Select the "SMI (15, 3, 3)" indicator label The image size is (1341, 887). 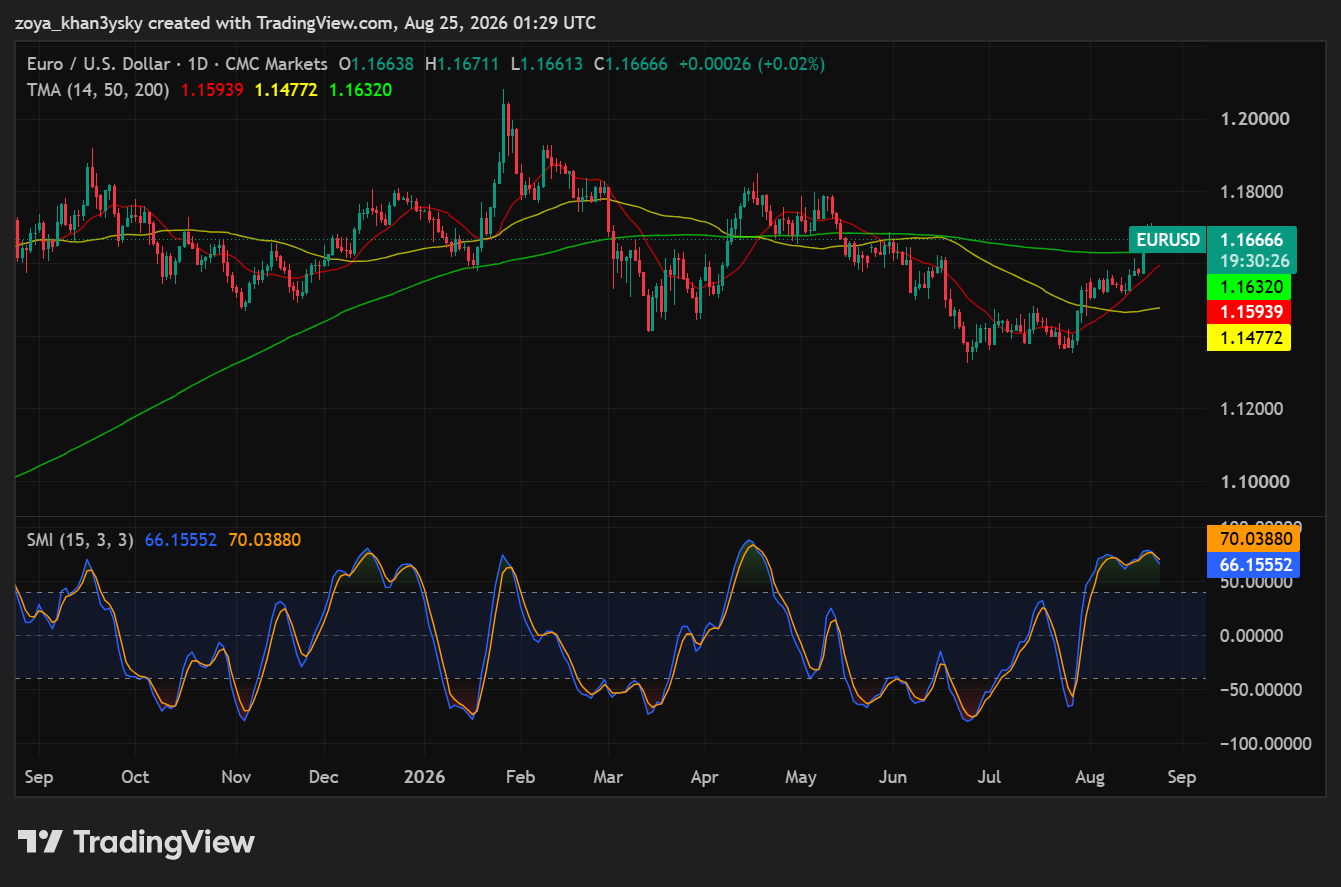(x=80, y=540)
